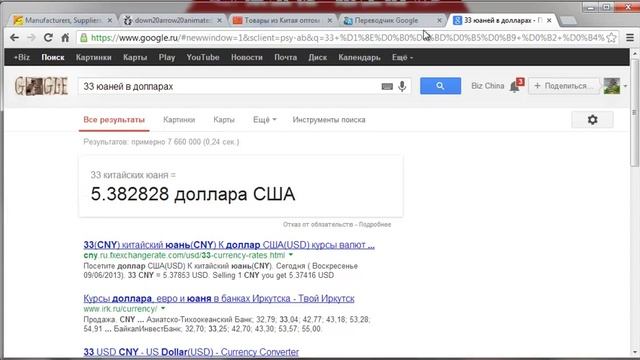The width and height of the screenshot is (640, 360).
Task: Open Диск in the Google bar
Action: click(x=318, y=58)
